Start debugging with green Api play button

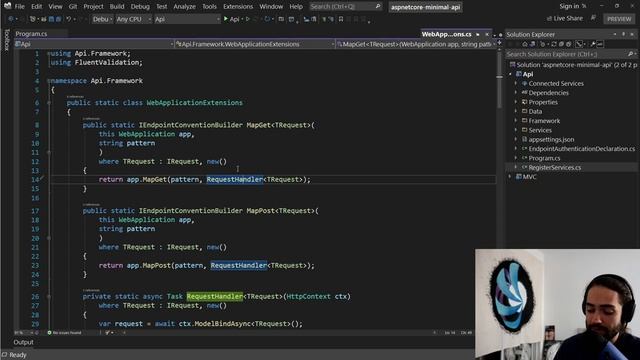[231, 19]
